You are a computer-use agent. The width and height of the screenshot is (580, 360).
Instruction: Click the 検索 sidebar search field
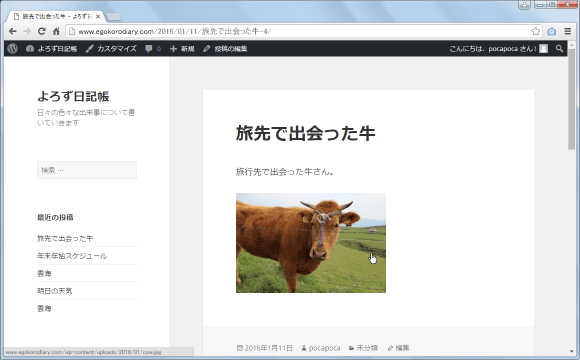point(87,170)
